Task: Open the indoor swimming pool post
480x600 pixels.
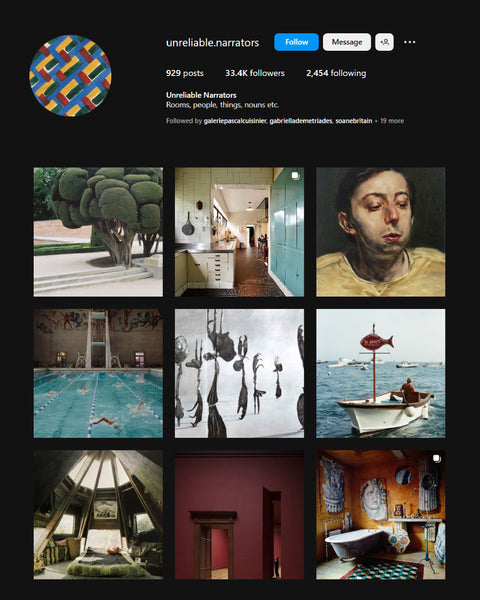Action: click(98, 373)
